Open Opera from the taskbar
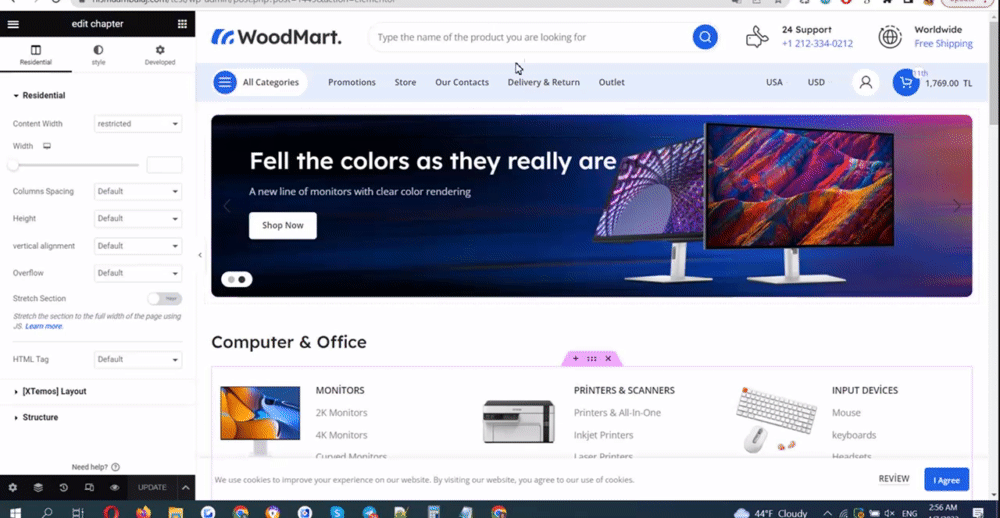 click(111, 512)
